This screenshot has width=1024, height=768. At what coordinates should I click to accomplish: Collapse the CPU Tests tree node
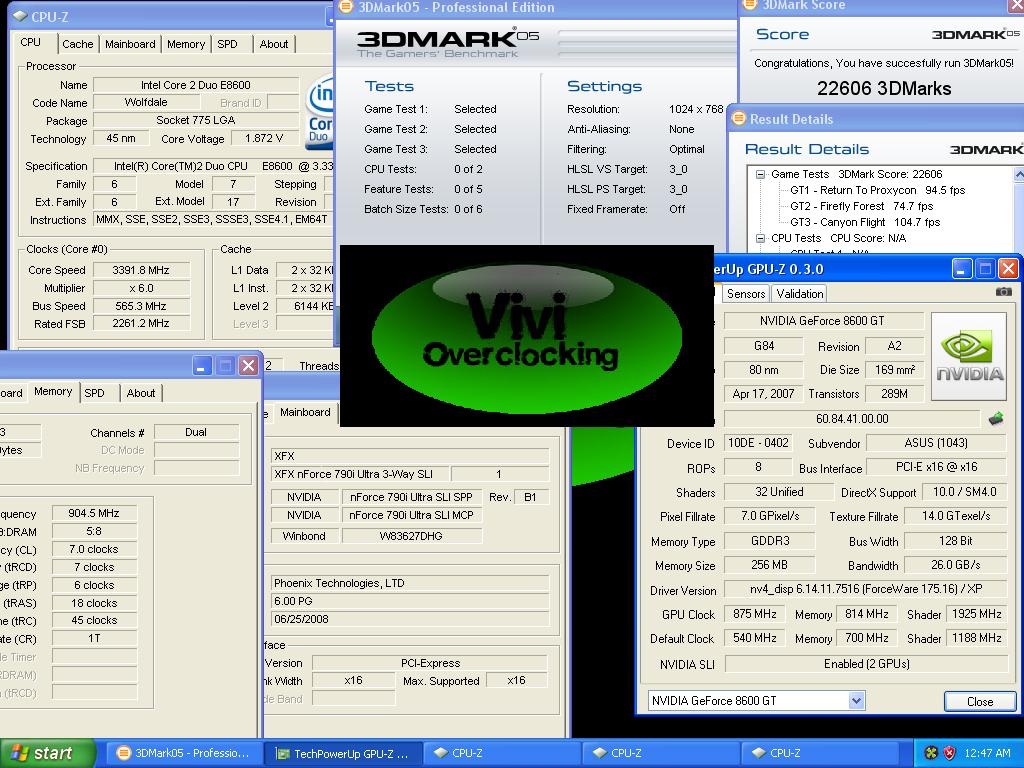tap(760, 238)
